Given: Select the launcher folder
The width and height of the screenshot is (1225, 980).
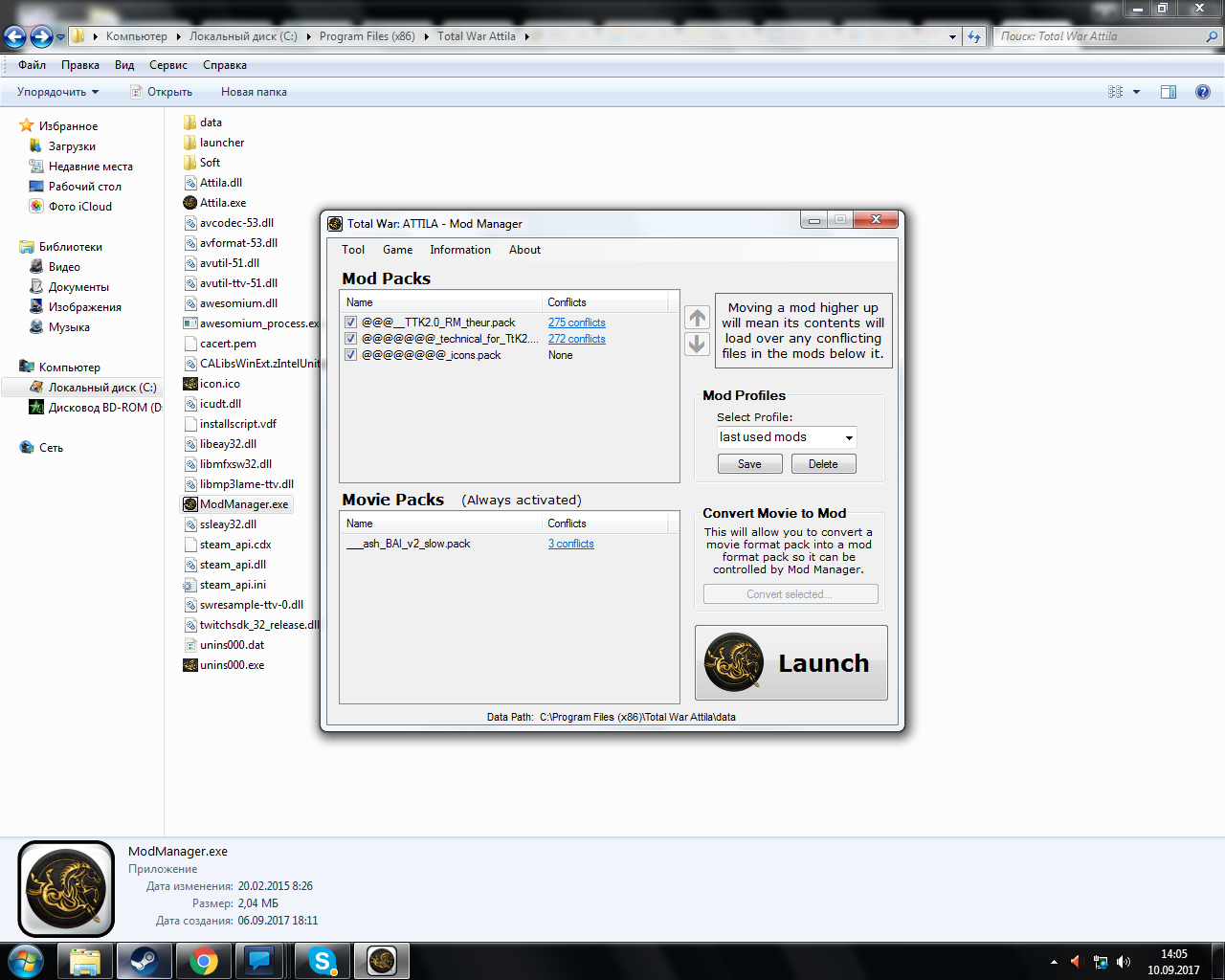Looking at the screenshot, I should (x=213, y=143).
